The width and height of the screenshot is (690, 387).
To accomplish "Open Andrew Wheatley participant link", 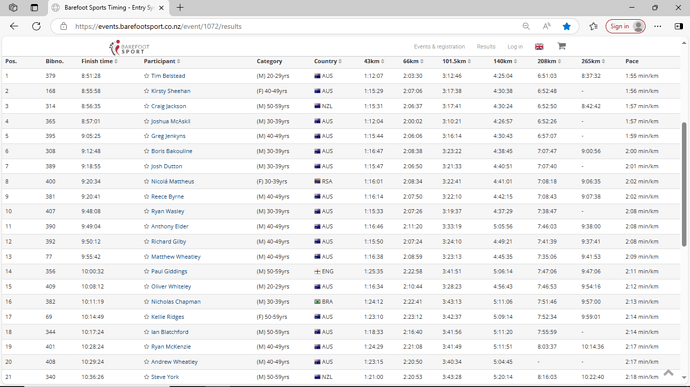I will coord(174,362).
